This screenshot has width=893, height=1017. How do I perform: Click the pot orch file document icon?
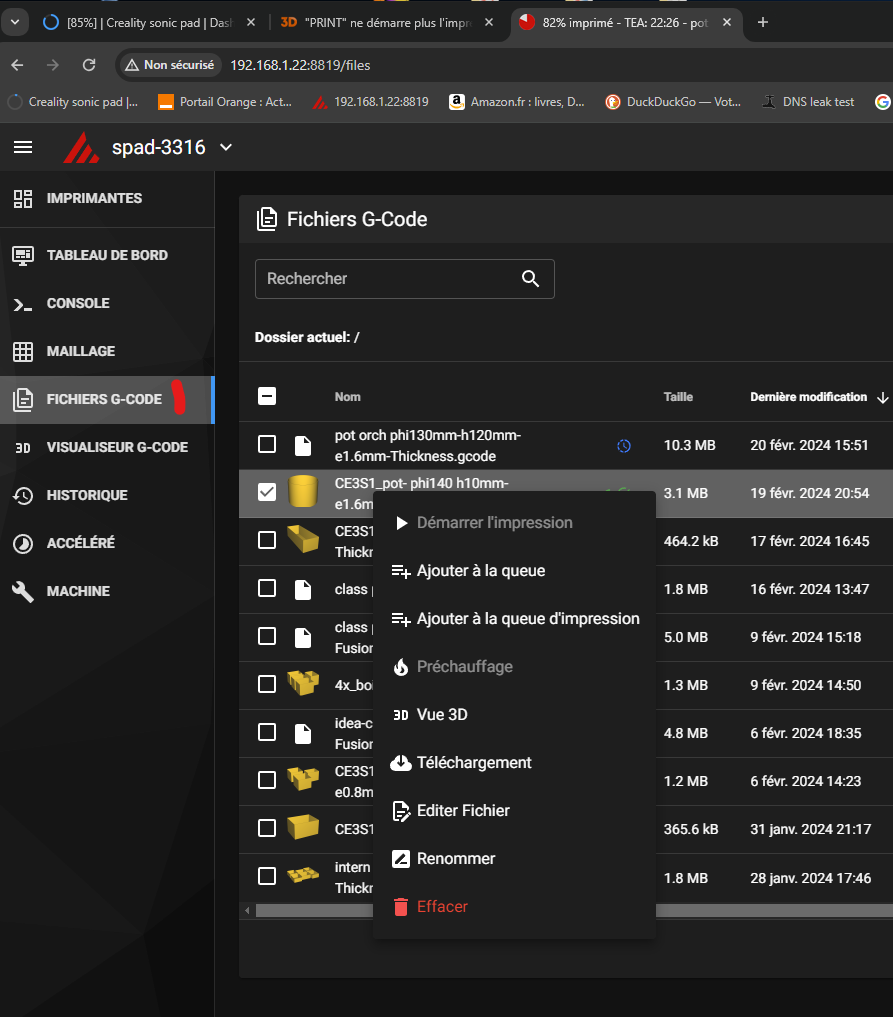click(303, 446)
